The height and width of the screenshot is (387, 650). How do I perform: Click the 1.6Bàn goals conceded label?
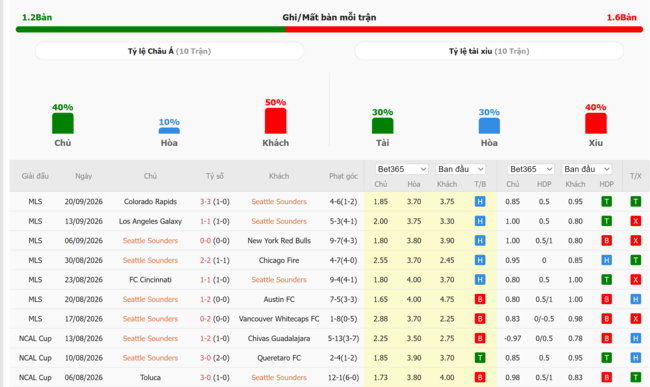(x=621, y=17)
